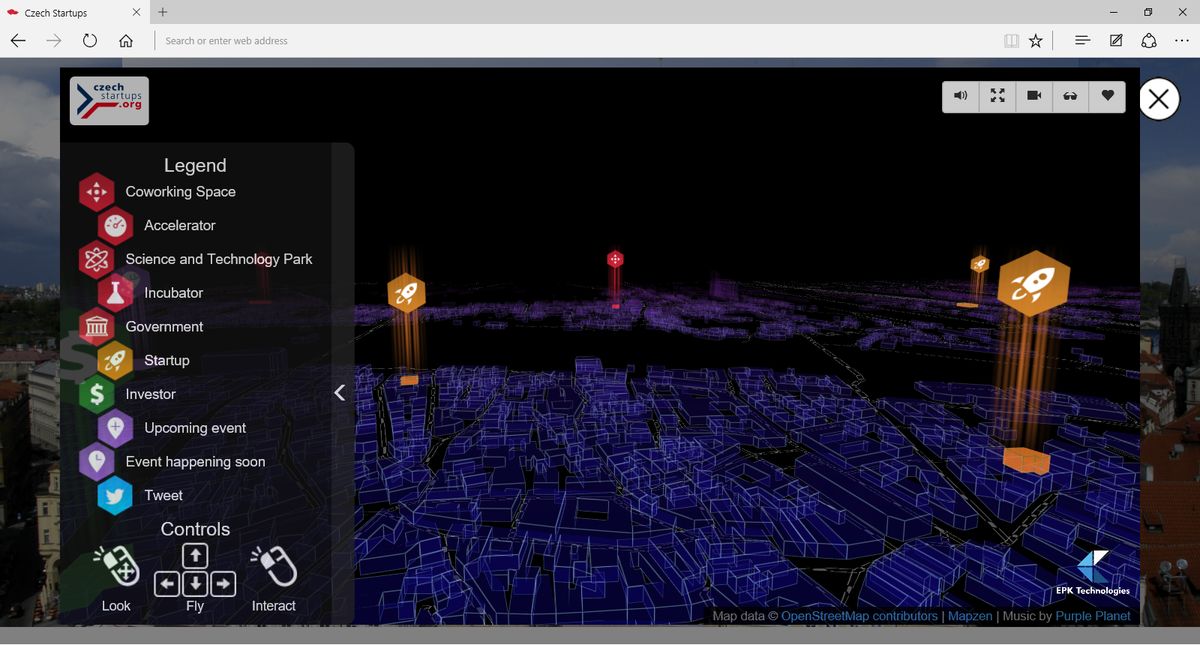Open a new browser tab
Viewport: 1200px width, 645px height.
163,12
